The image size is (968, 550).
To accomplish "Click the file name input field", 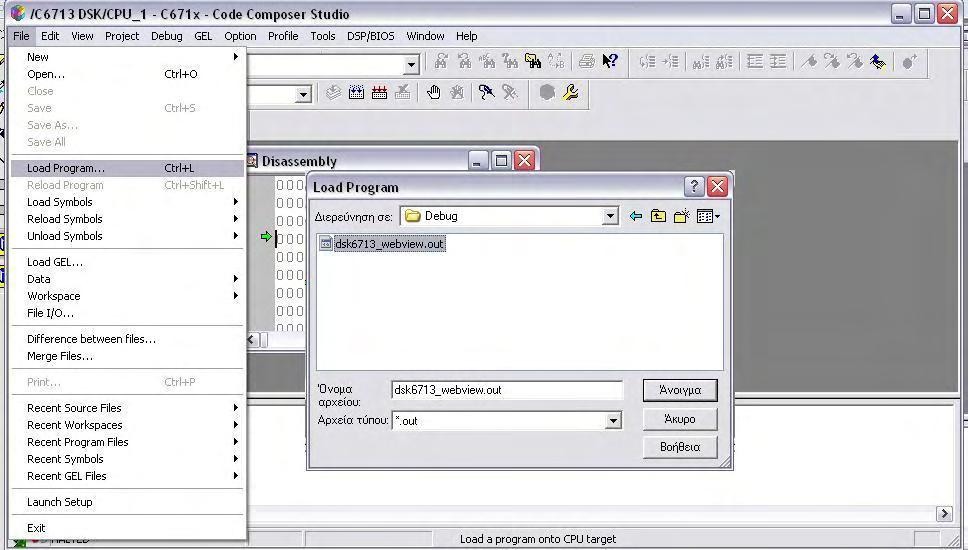I will (x=507, y=390).
